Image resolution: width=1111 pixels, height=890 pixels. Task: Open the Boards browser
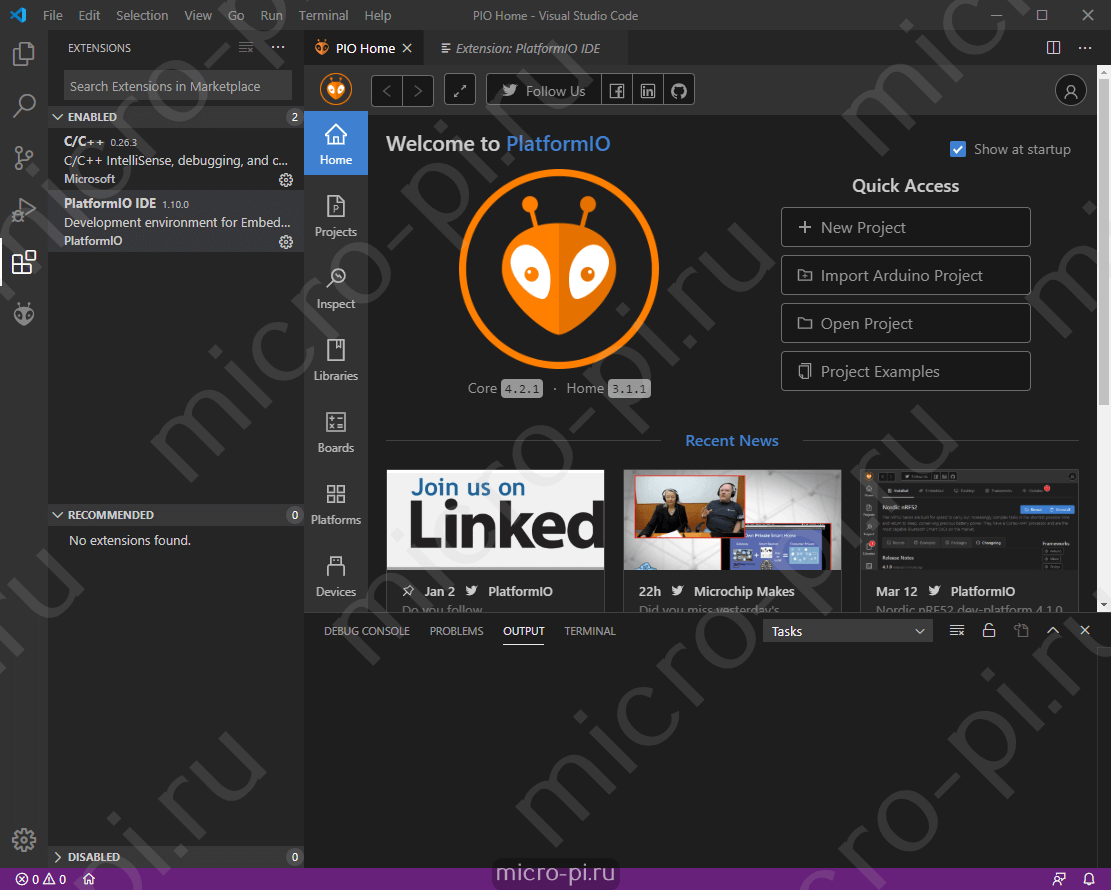[335, 431]
